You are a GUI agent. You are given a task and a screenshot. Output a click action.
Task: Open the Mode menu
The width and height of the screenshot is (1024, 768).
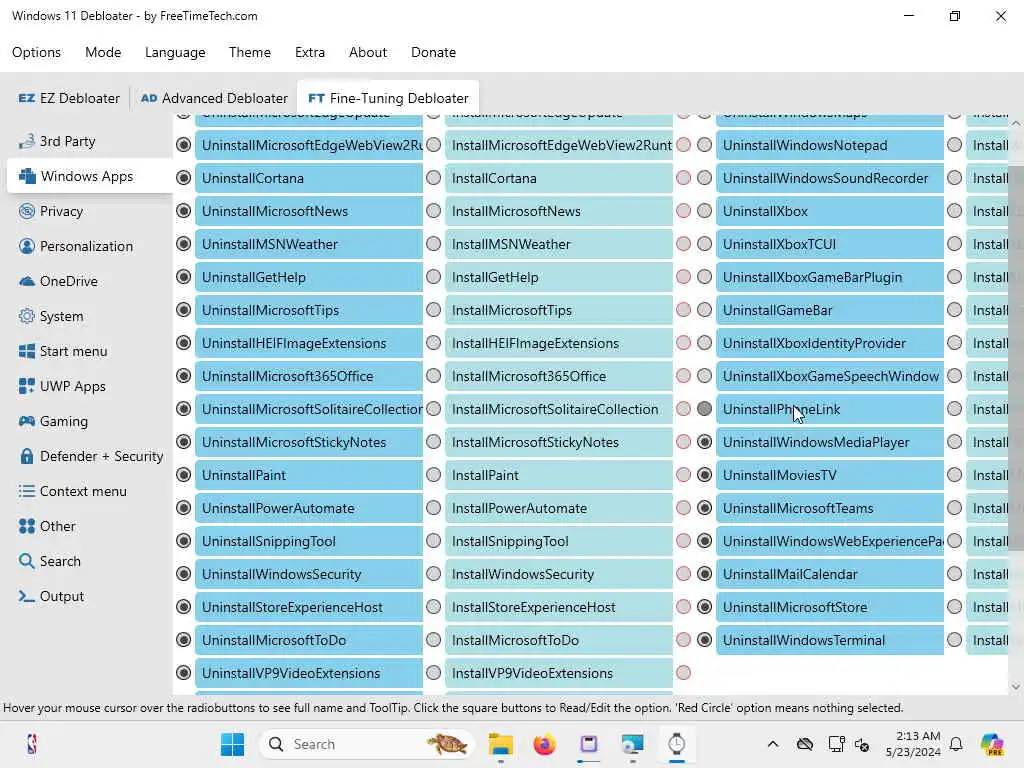[x=103, y=52]
